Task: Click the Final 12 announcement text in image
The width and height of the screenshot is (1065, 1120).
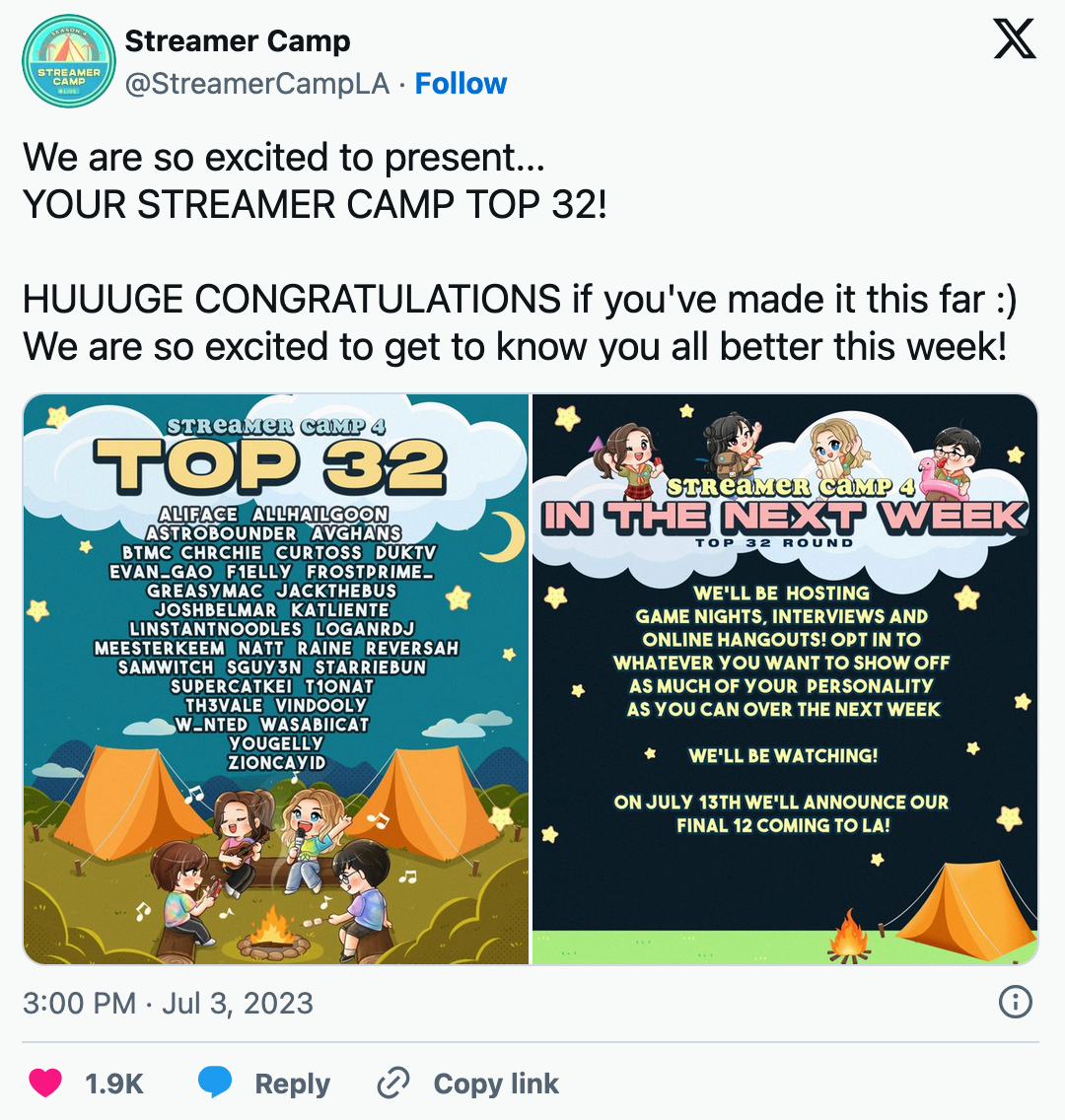Action: coord(782,813)
